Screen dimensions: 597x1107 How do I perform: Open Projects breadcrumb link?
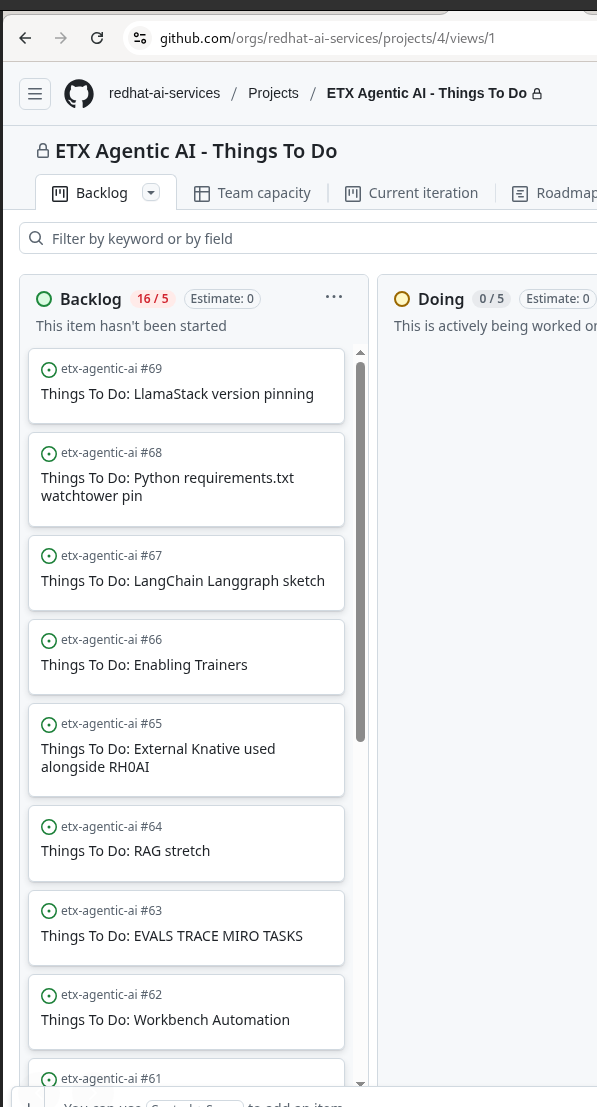pos(273,93)
